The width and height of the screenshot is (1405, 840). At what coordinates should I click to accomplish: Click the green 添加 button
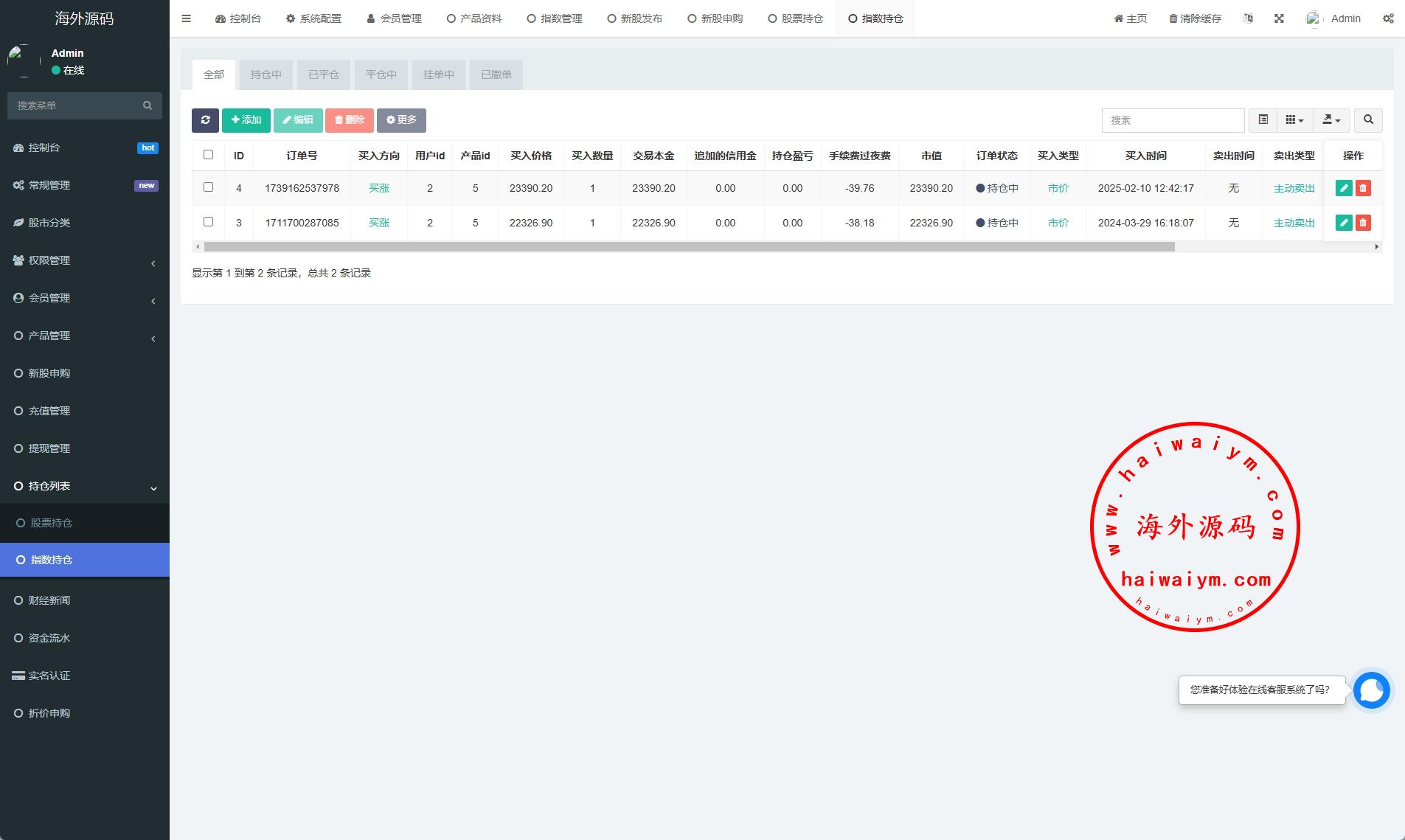point(246,120)
